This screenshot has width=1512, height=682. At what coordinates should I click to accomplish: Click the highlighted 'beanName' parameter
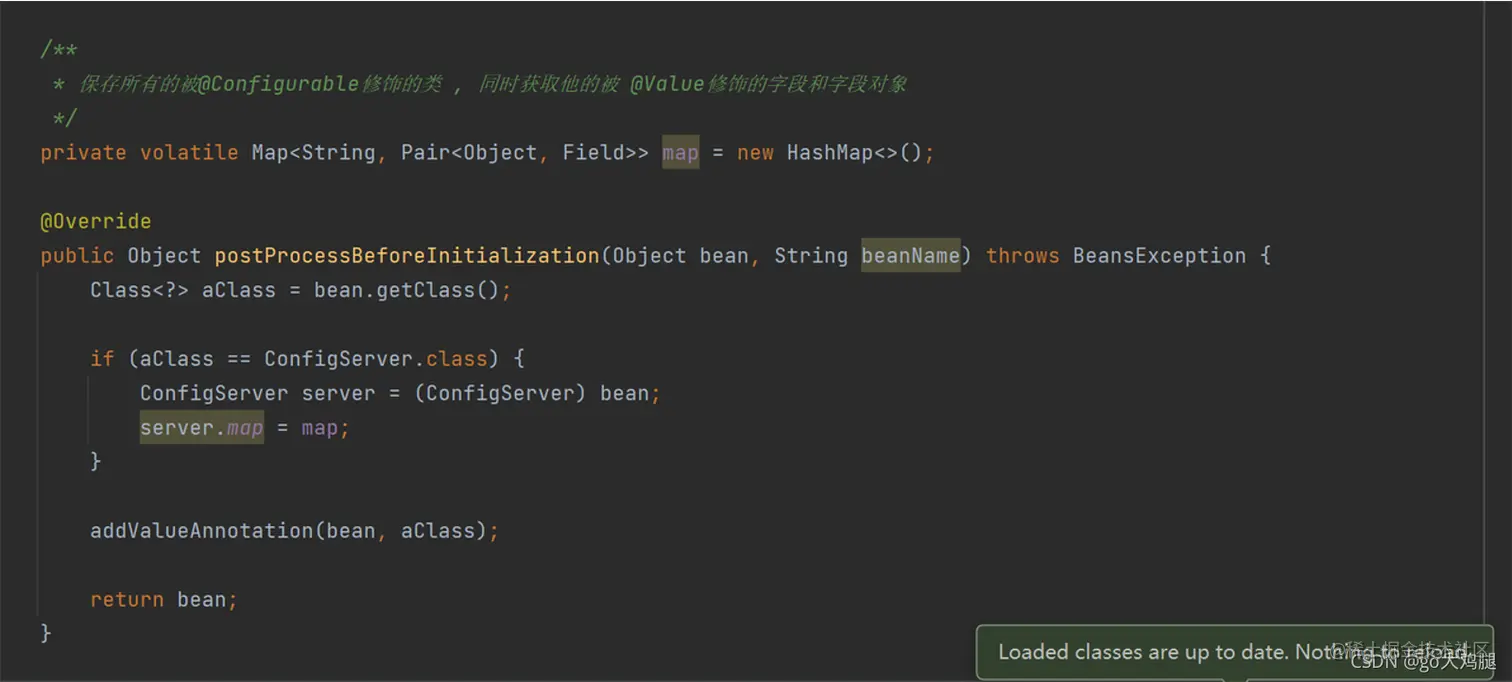pyautogui.click(x=911, y=256)
